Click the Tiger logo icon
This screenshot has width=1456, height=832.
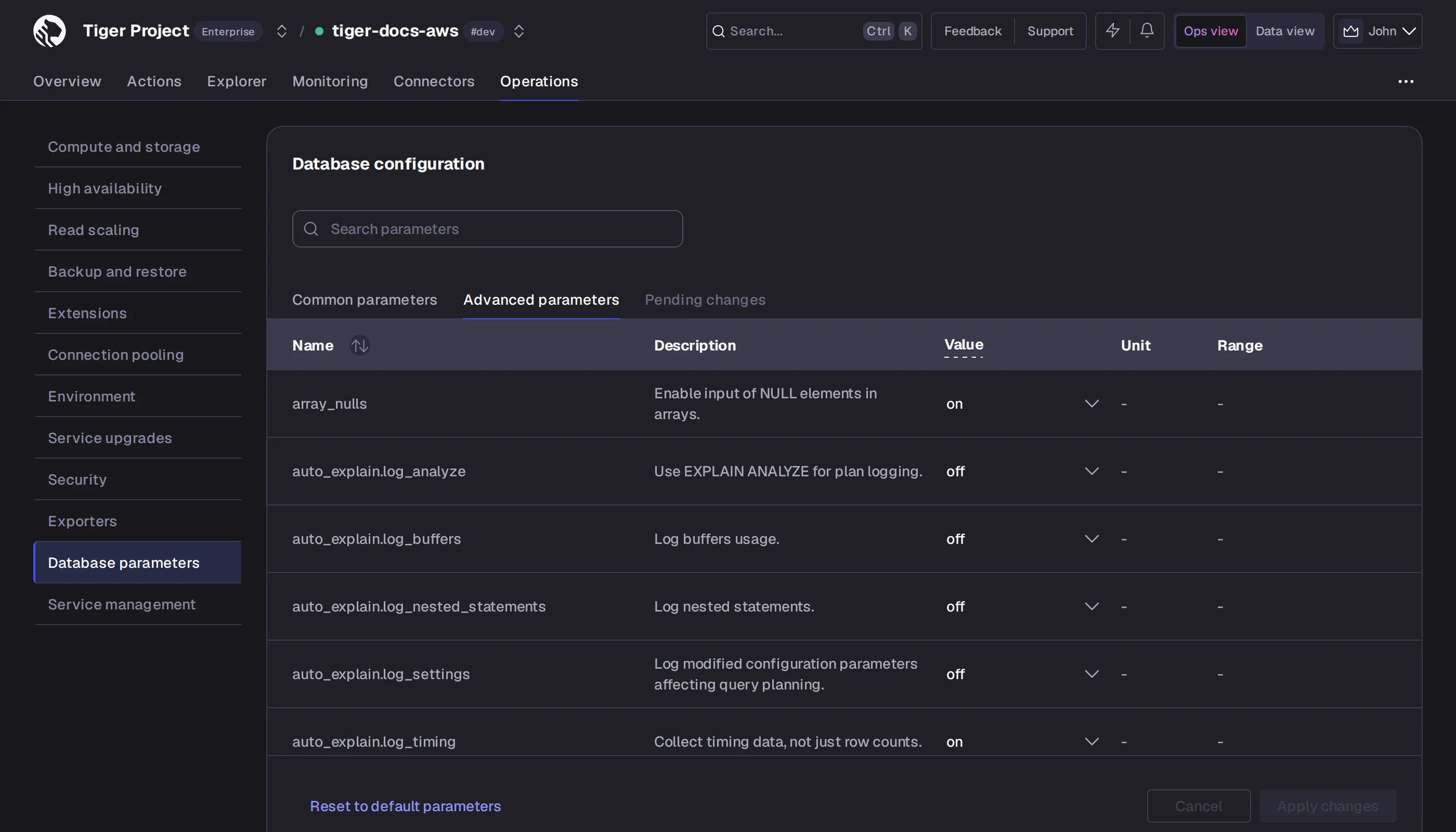pos(50,31)
